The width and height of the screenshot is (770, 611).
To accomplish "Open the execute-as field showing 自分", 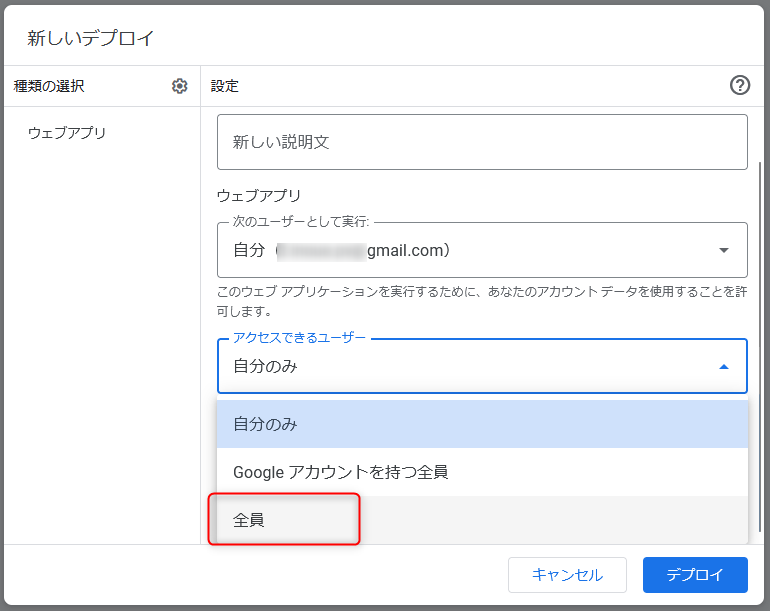I will pyautogui.click(x=470, y=250).
